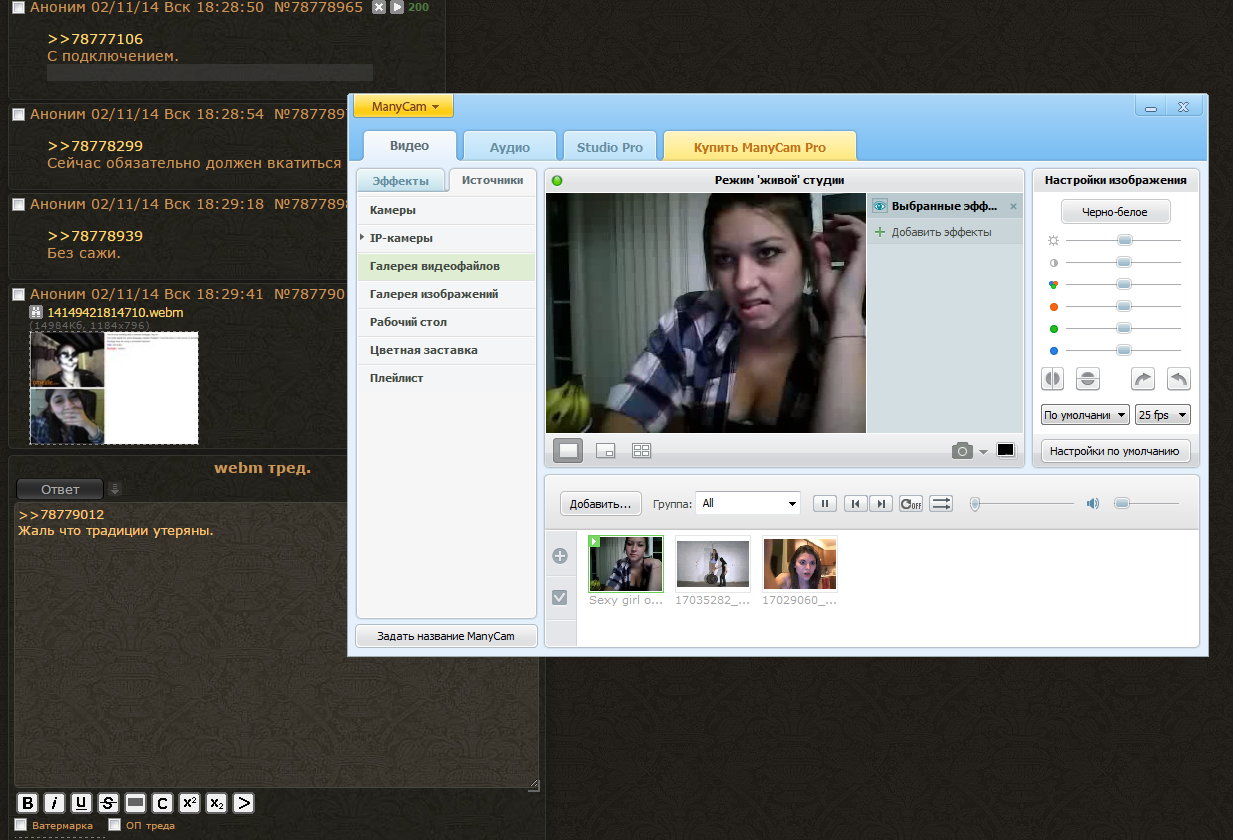Toggle the eye icon of Выбранные эффекты
Image resolution: width=1233 pixels, height=840 pixels.
coord(880,206)
